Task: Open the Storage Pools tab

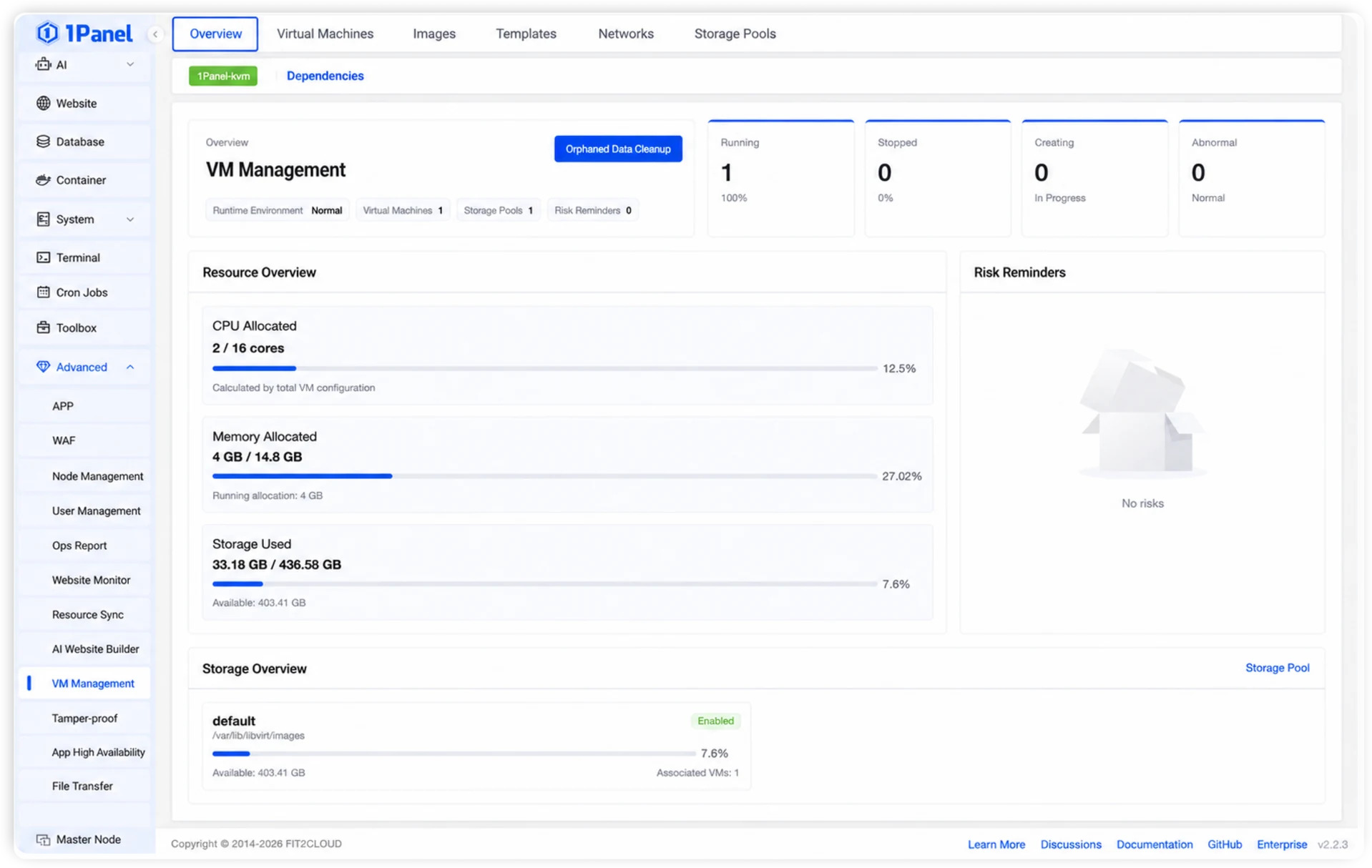Action: pyautogui.click(x=735, y=34)
